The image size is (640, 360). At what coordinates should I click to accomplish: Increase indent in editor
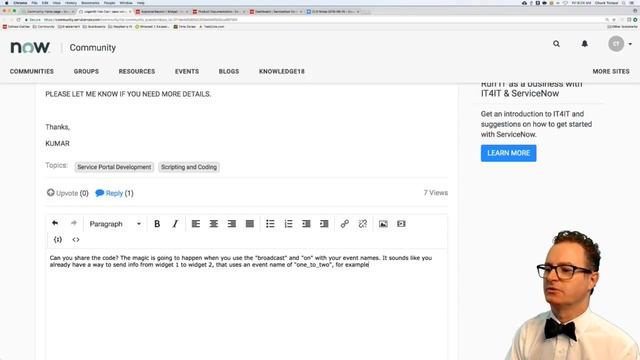point(324,224)
